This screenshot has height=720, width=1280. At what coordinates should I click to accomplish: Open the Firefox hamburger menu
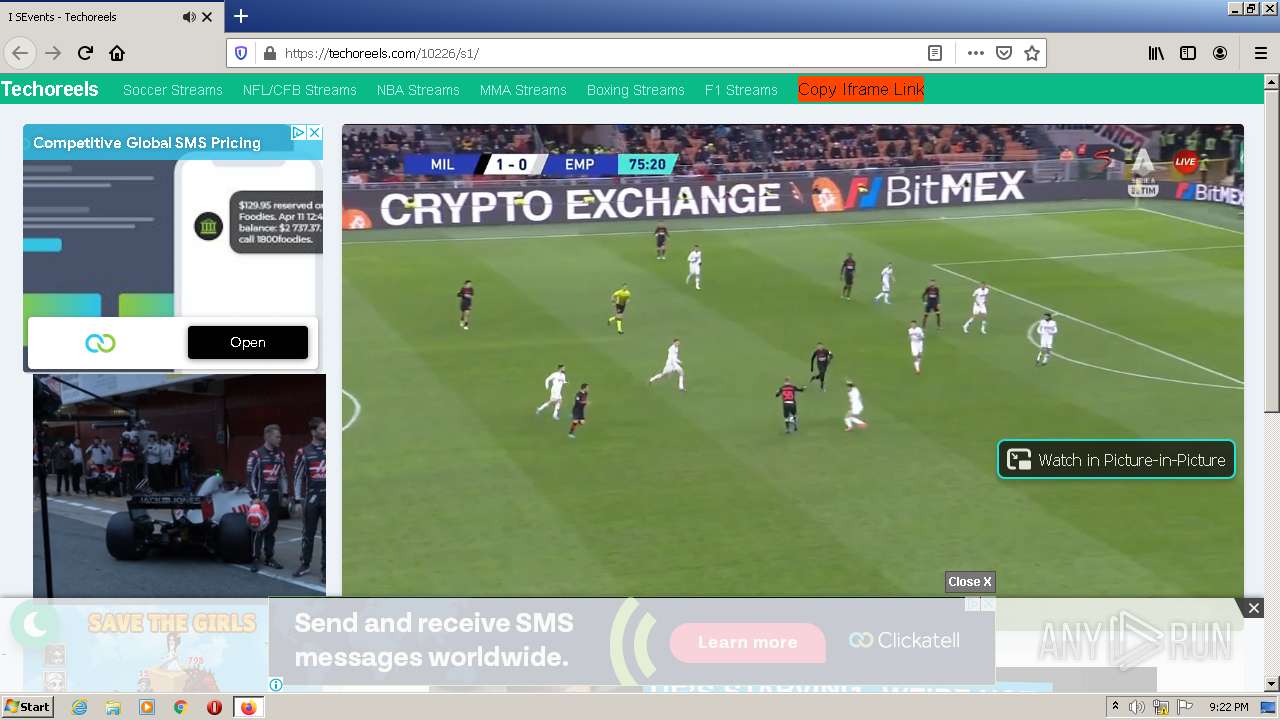point(1260,53)
